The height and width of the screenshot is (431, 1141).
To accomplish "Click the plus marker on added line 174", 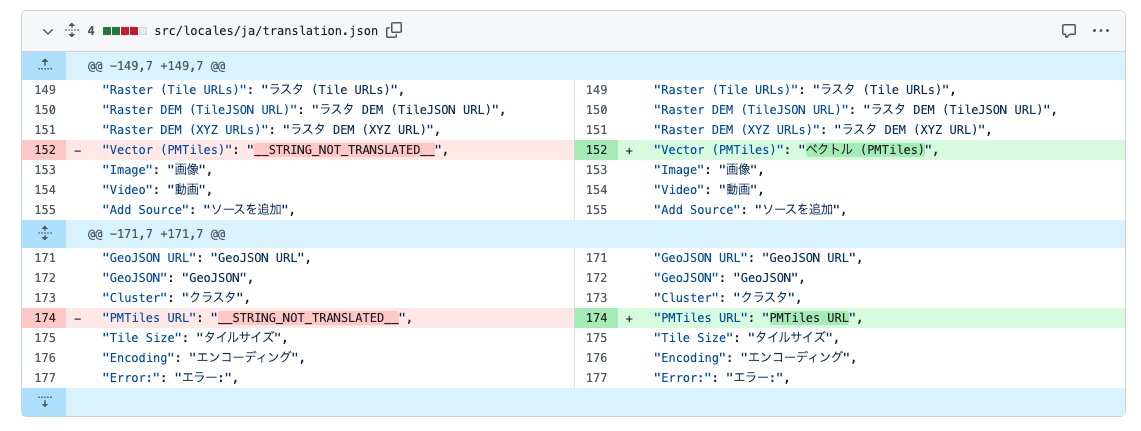I will (x=629, y=318).
